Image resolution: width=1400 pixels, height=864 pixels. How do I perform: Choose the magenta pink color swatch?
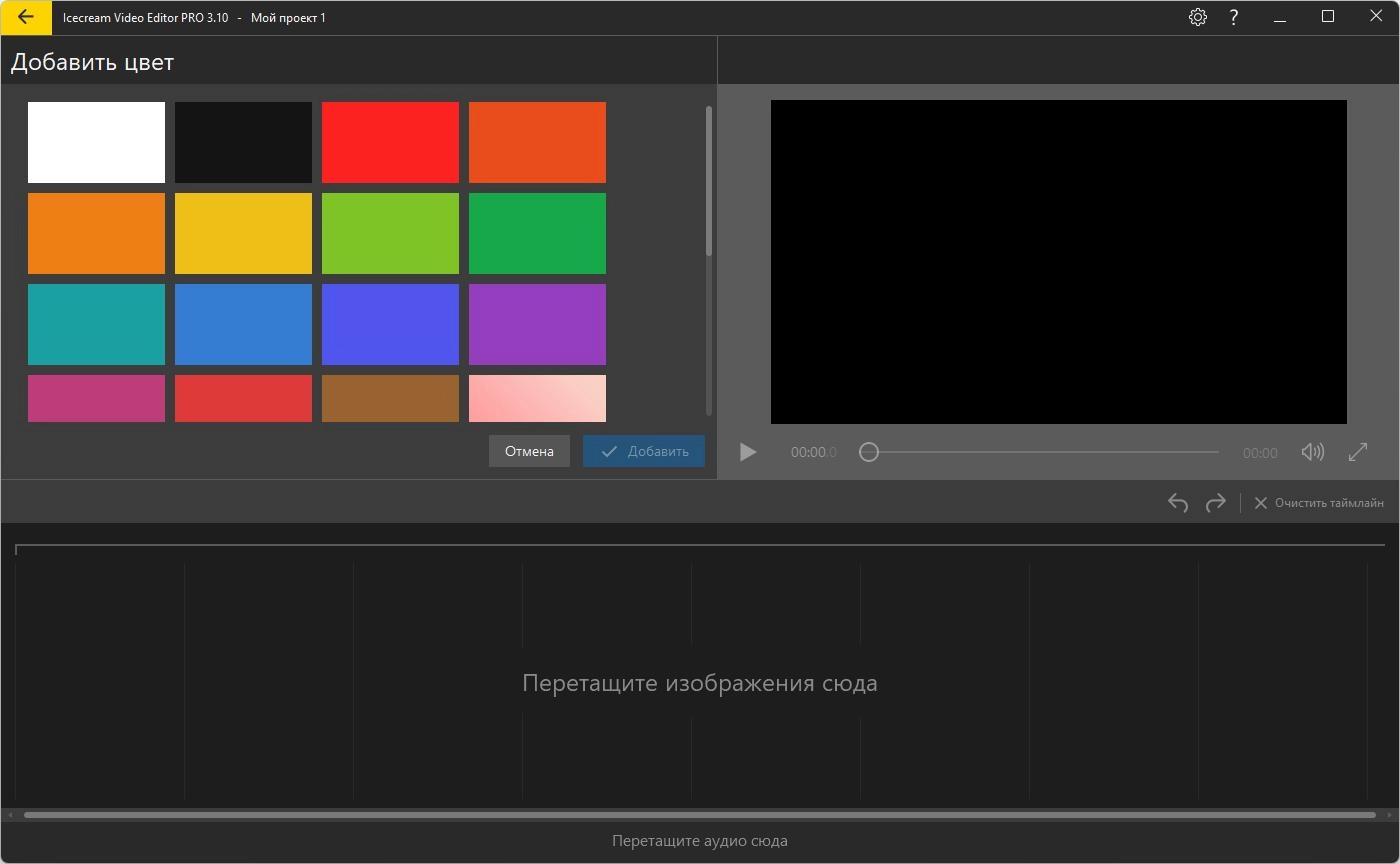96,398
